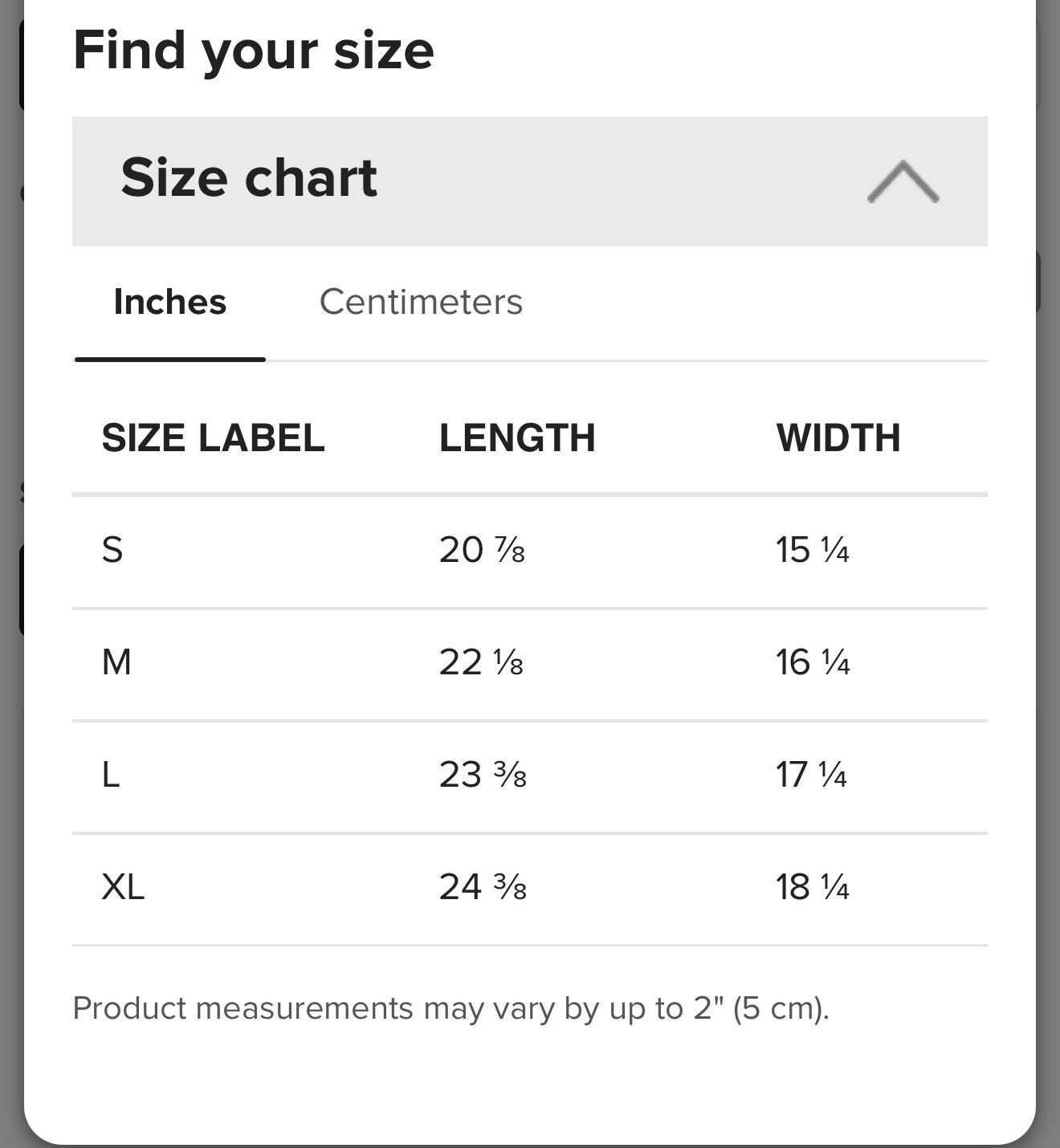Select the Inches tab
Viewport: 1060px width, 1148px height.
pos(170,302)
